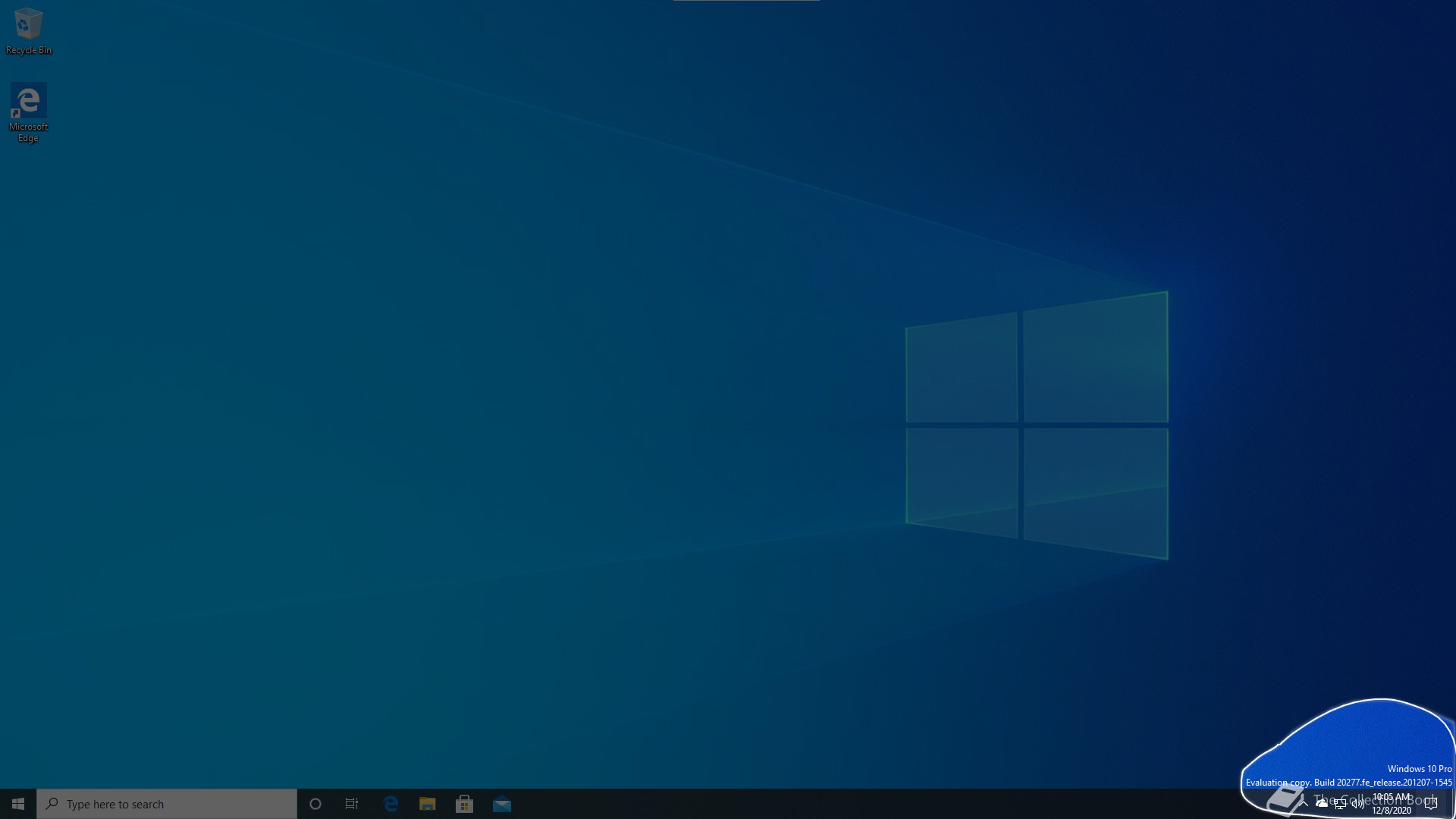This screenshot has height=819, width=1456.
Task: Open Microsoft Store from the taskbar
Action: pos(465,804)
